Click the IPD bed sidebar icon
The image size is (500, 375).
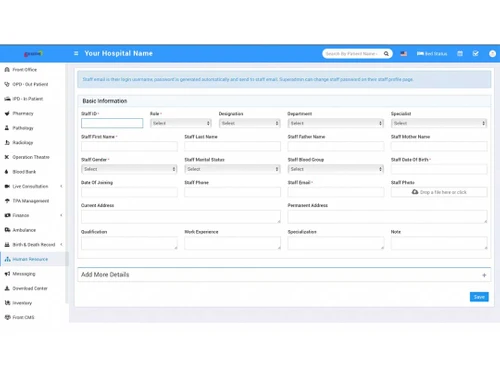pyautogui.click(x=7, y=99)
